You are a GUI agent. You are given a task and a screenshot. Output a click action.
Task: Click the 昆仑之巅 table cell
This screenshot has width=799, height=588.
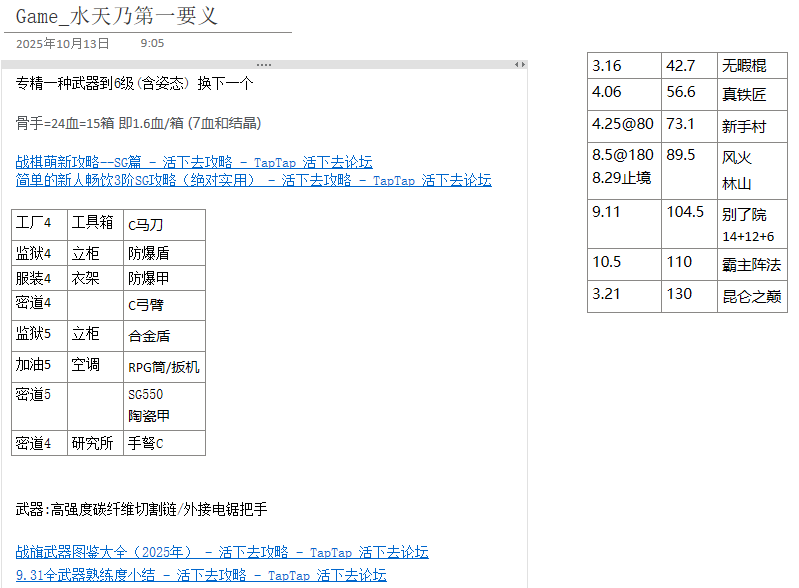[x=750, y=295]
